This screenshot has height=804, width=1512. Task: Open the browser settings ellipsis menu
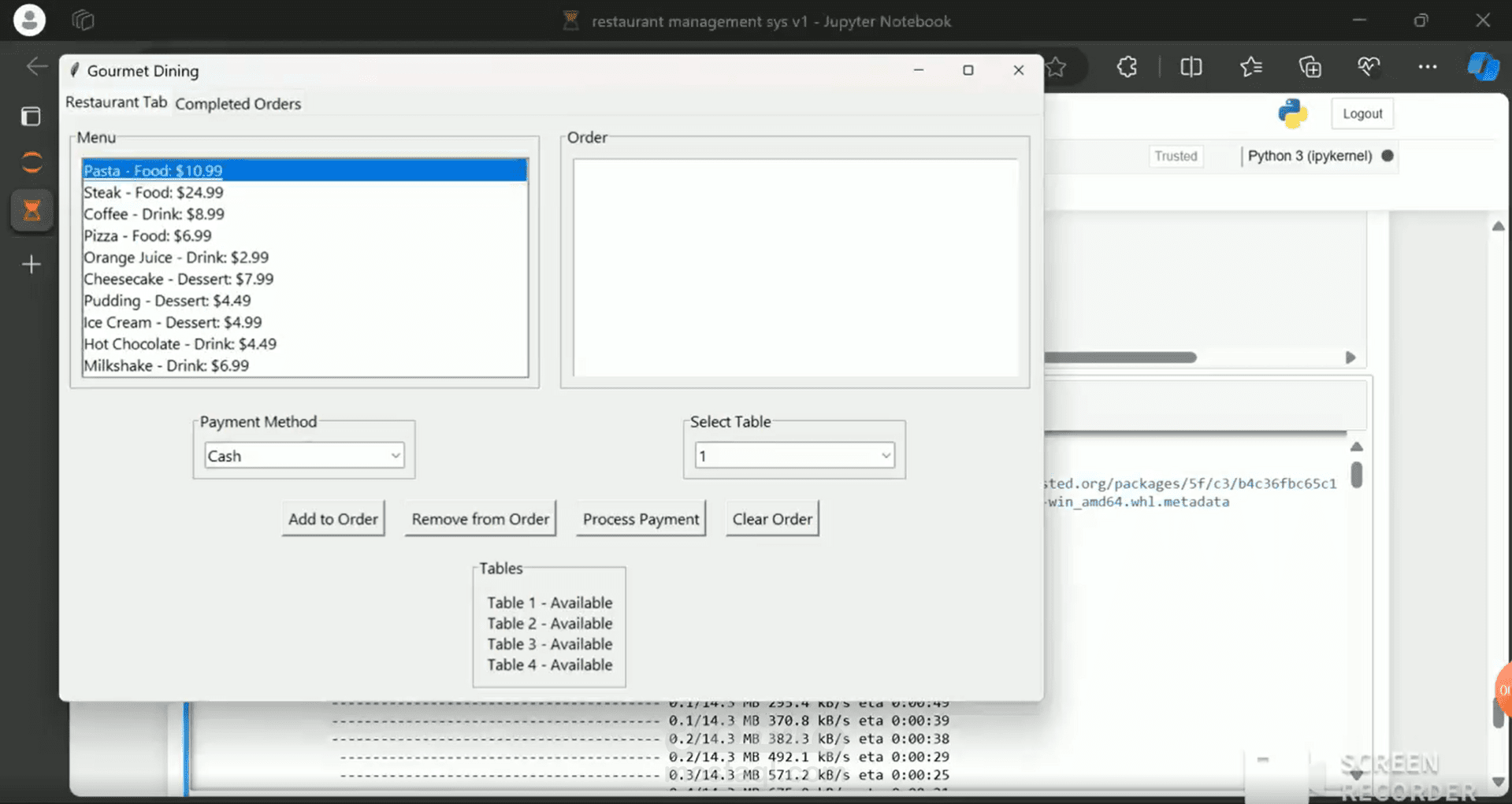1428,67
